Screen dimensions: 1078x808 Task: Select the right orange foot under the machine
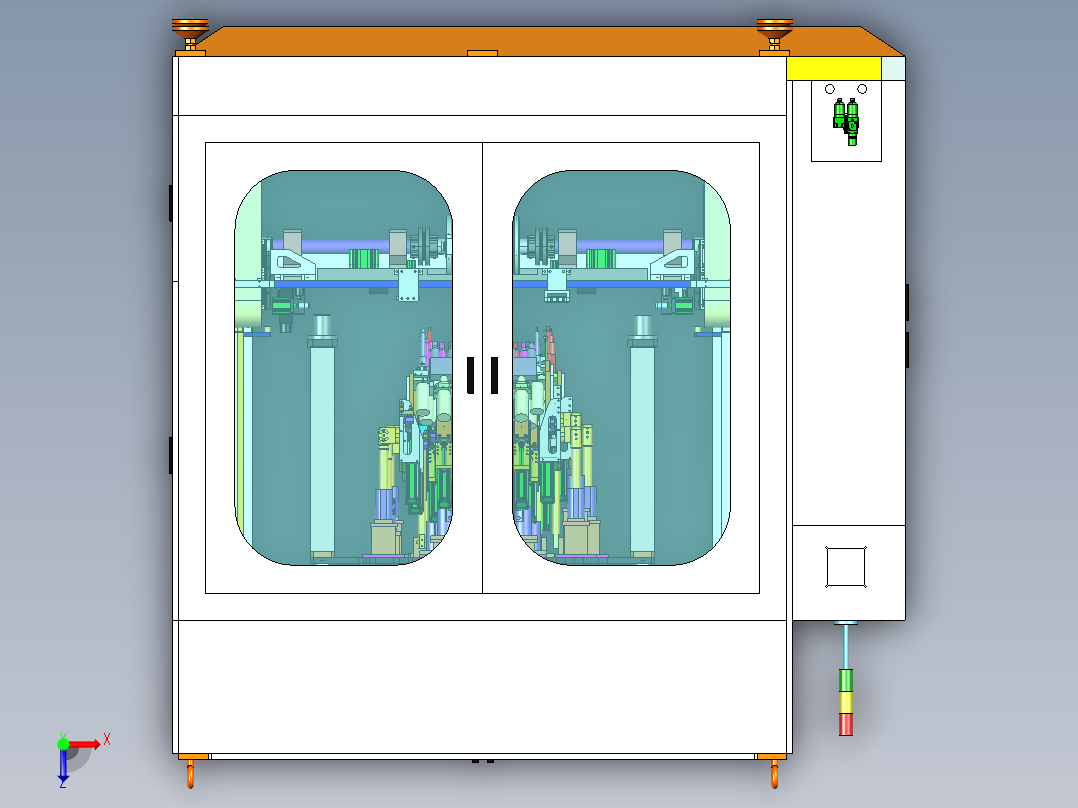click(x=774, y=772)
